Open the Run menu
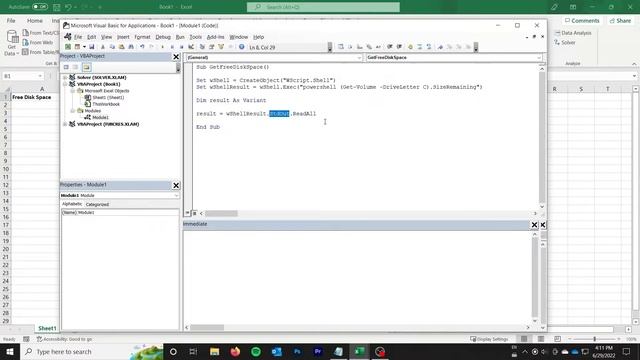The height and width of the screenshot is (360, 640). pos(180,37)
